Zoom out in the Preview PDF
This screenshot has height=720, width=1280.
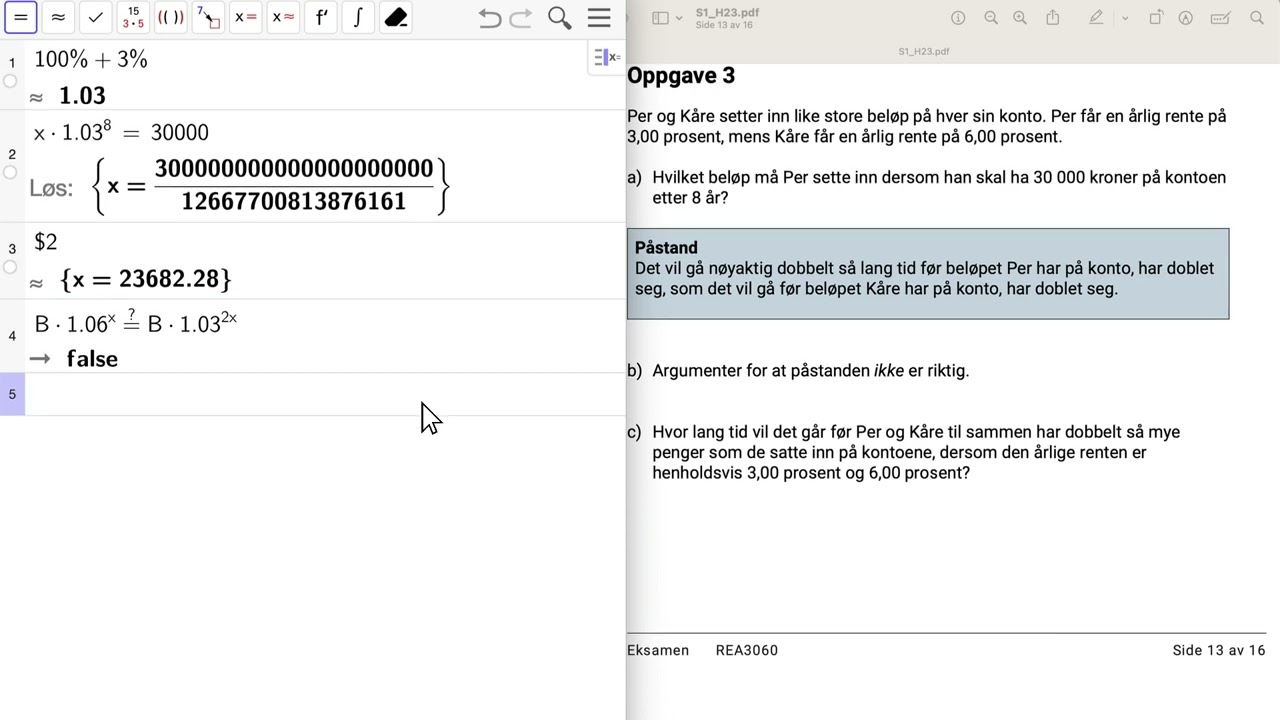pos(991,18)
